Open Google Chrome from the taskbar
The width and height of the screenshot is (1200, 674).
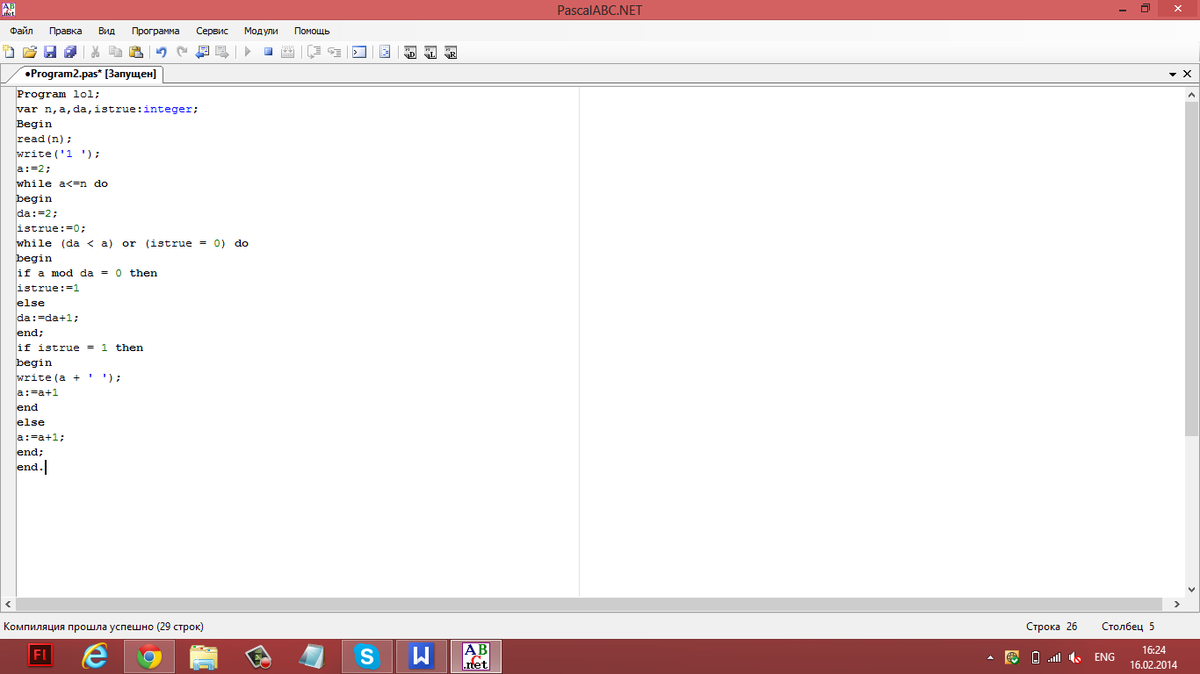149,657
